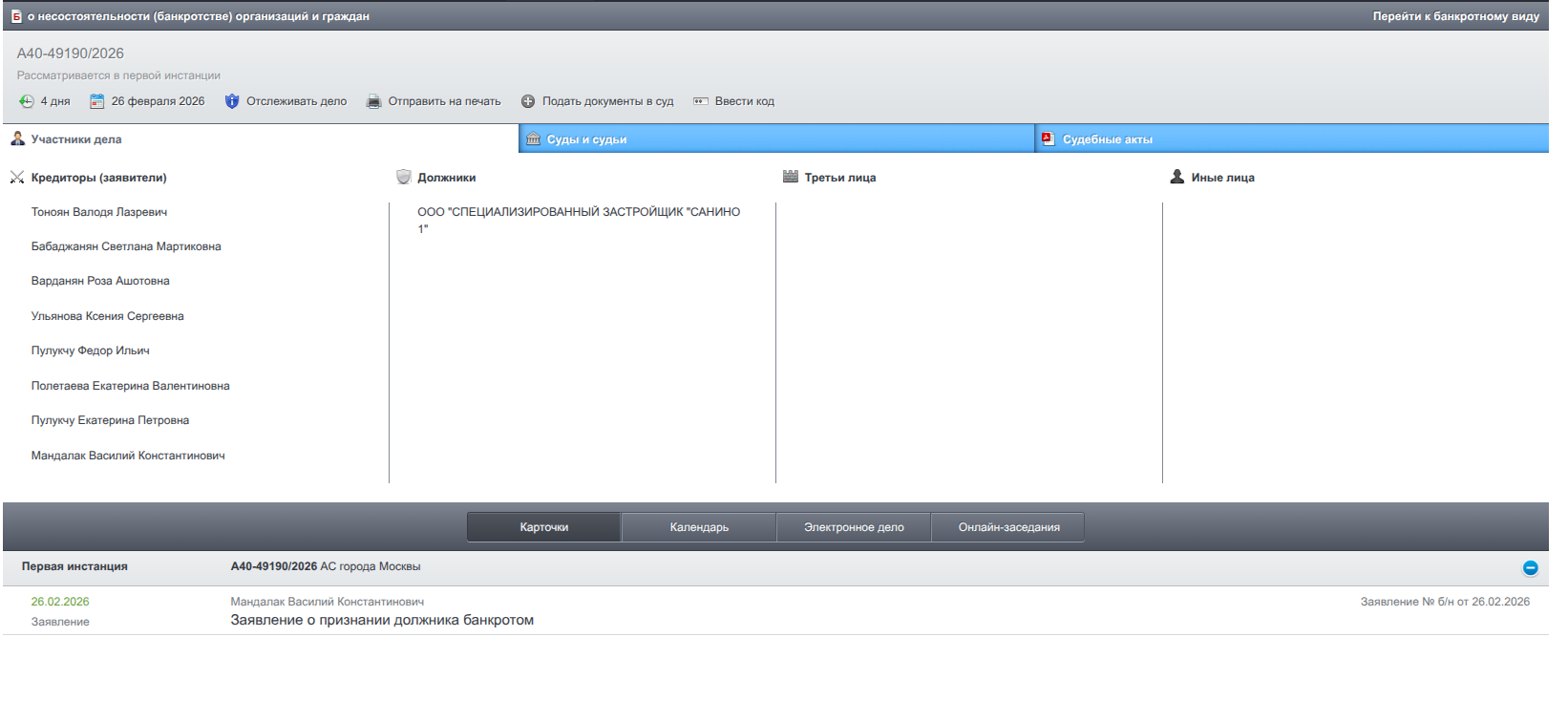Switch to the Календарь view
The height and width of the screenshot is (701, 1568).
[x=699, y=527]
